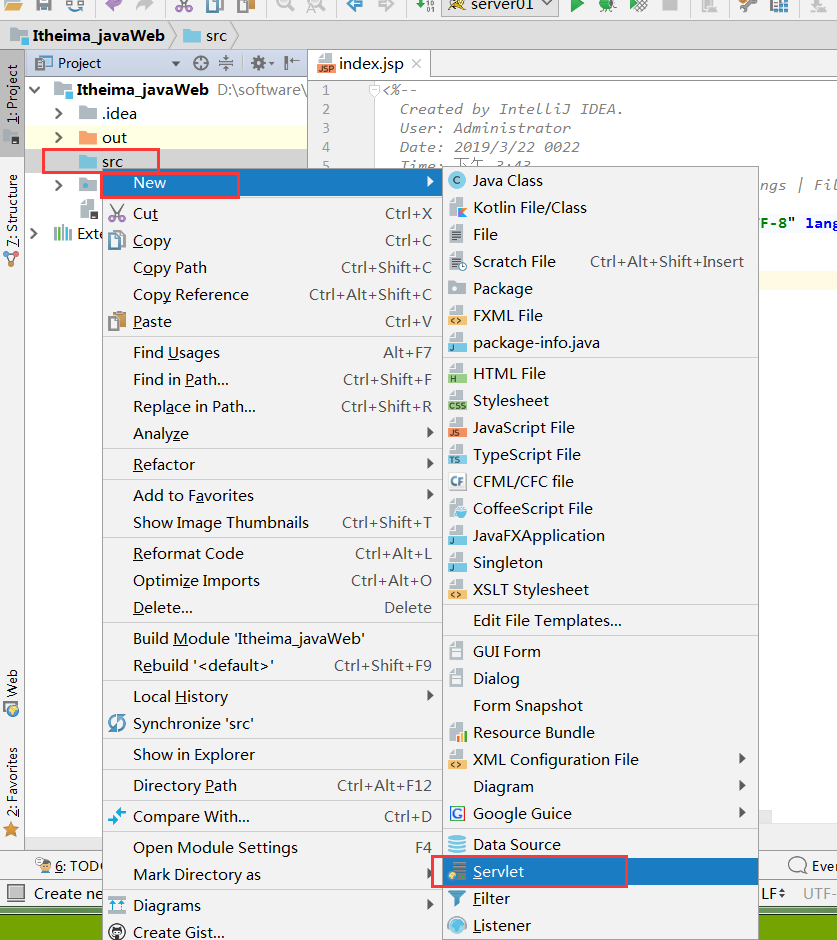Expand the out folder

tap(59, 138)
